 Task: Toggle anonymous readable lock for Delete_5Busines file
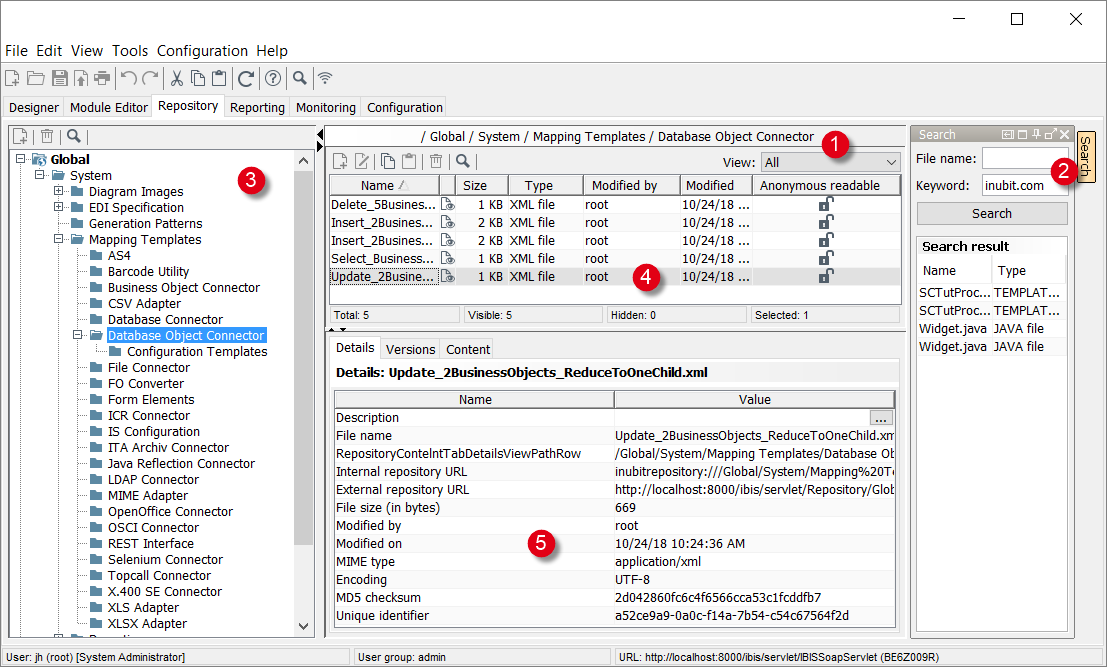pyautogui.click(x=826, y=204)
